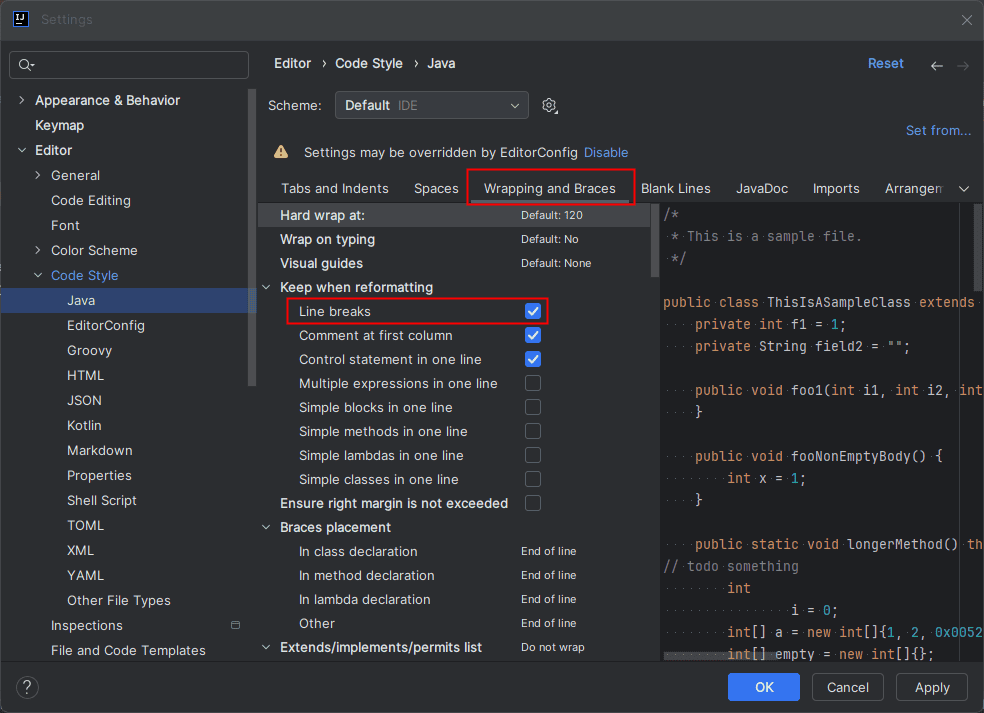Click the warning triangle icon
The width and height of the screenshot is (984, 713).
coord(282,153)
